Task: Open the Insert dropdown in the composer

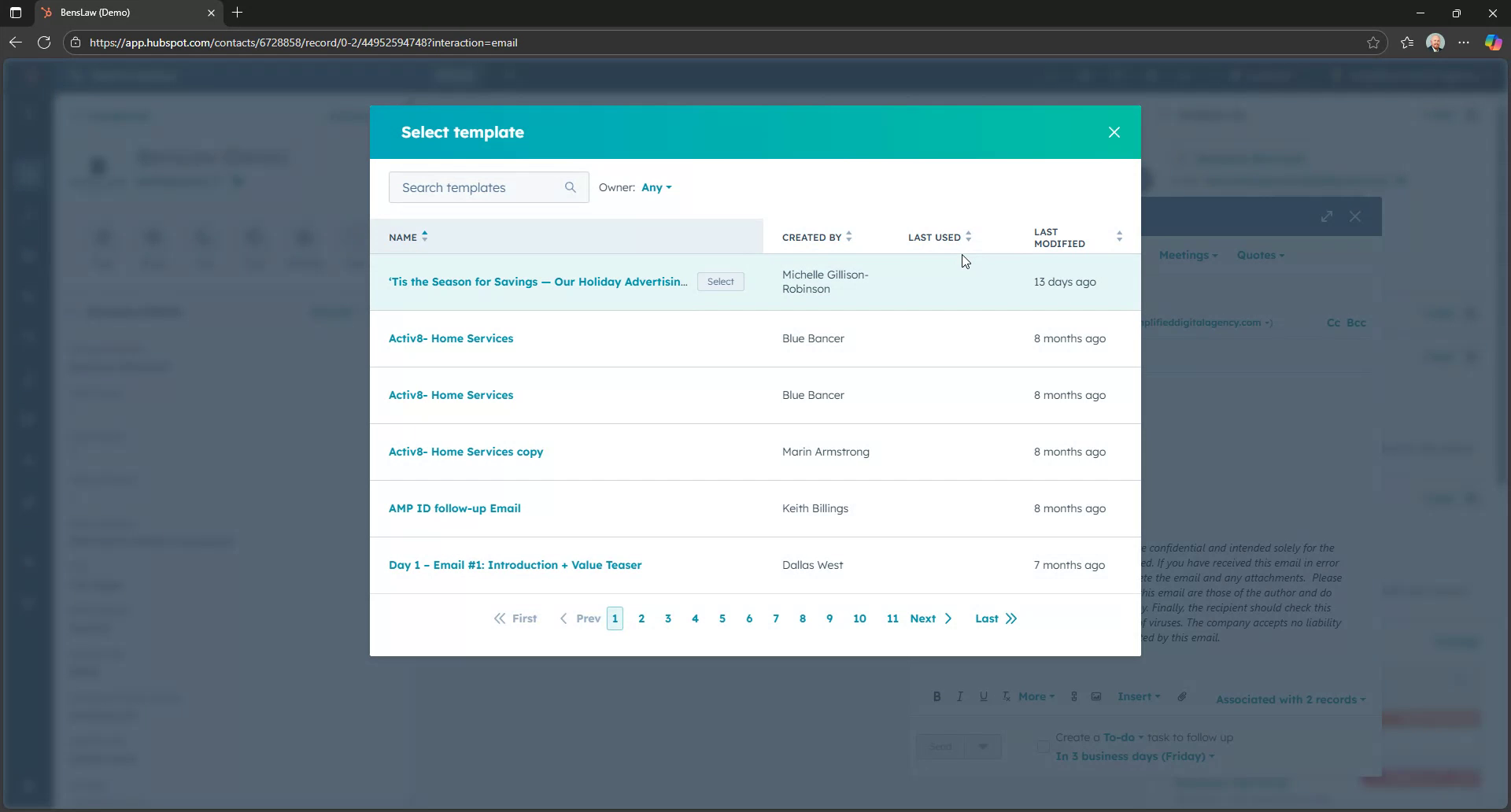Action: click(1139, 696)
